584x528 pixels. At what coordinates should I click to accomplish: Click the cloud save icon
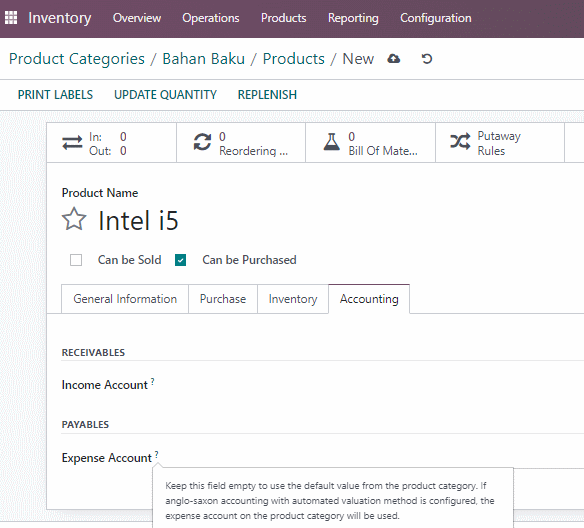(394, 59)
